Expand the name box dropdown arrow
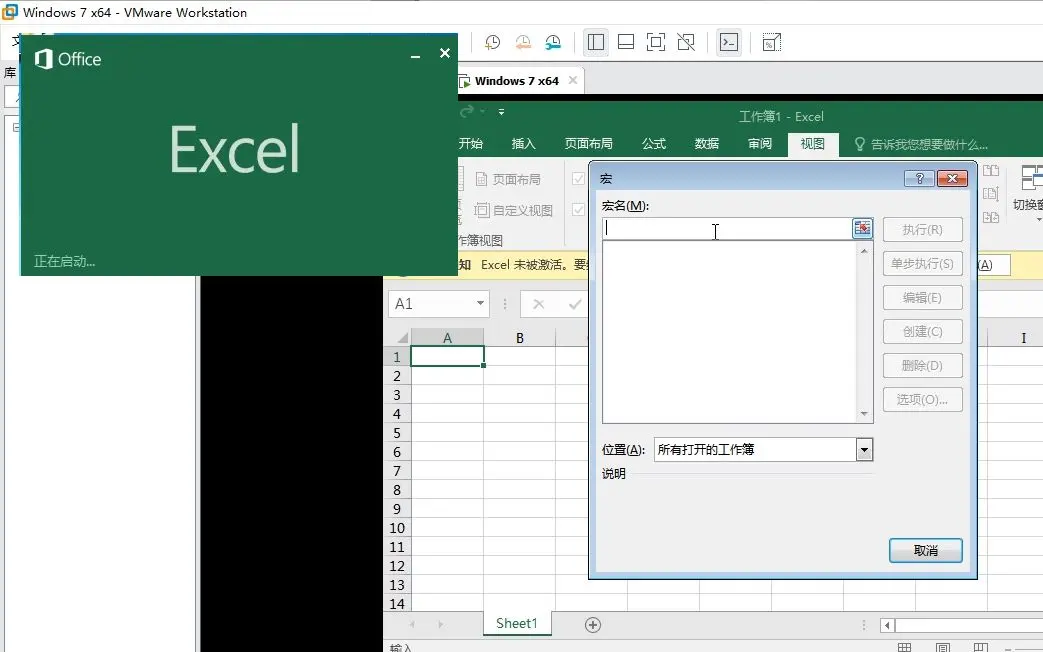The width and height of the screenshot is (1043, 652). [x=480, y=304]
